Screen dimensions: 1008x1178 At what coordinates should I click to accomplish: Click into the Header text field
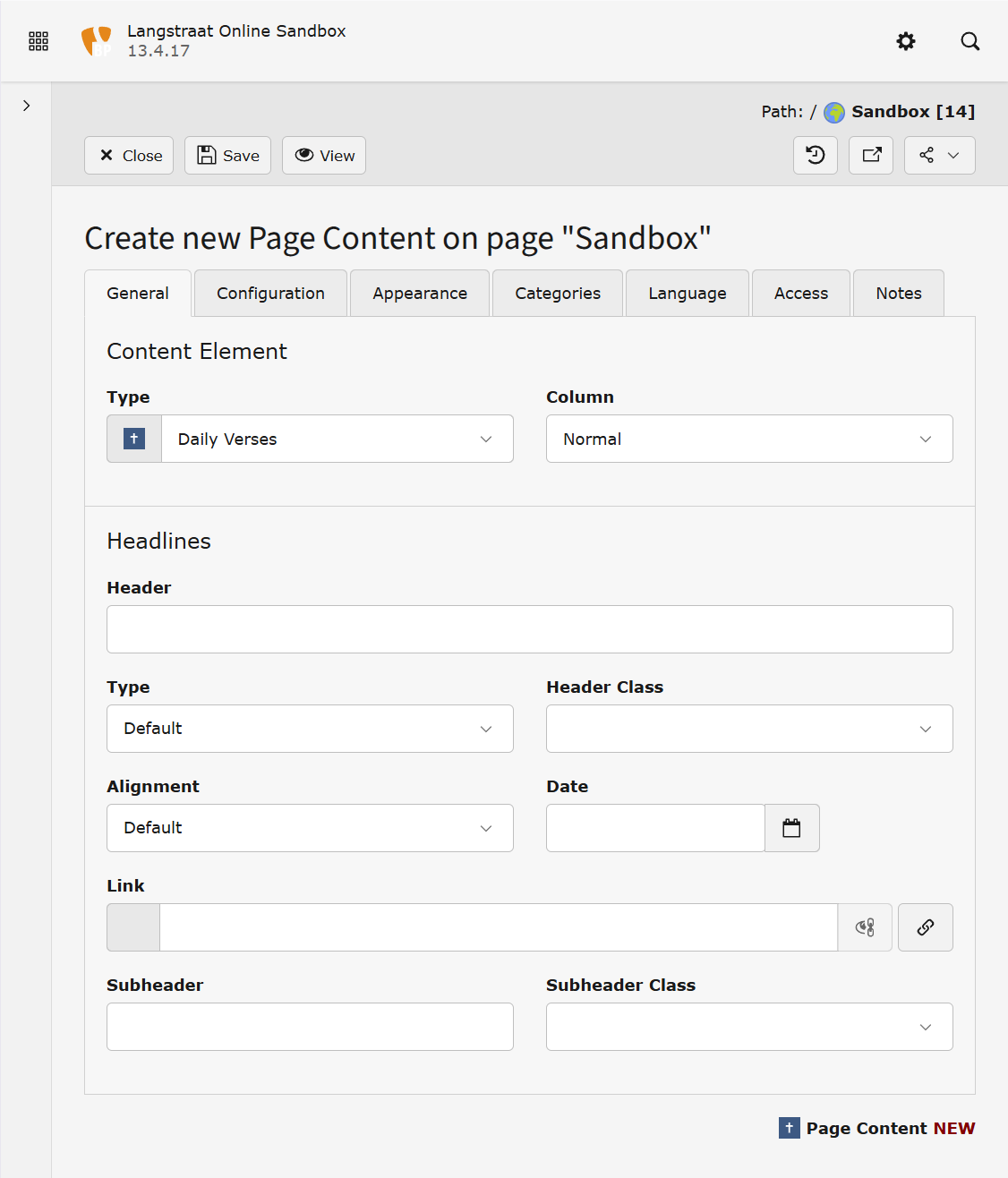pyautogui.click(x=529, y=629)
